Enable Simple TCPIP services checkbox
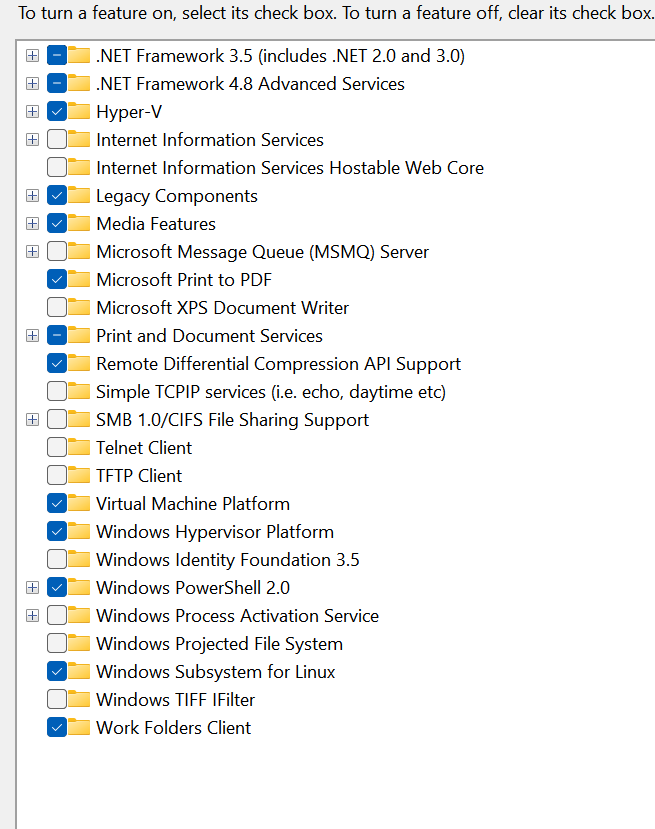Viewport: 655px width, 829px height. [x=57, y=392]
